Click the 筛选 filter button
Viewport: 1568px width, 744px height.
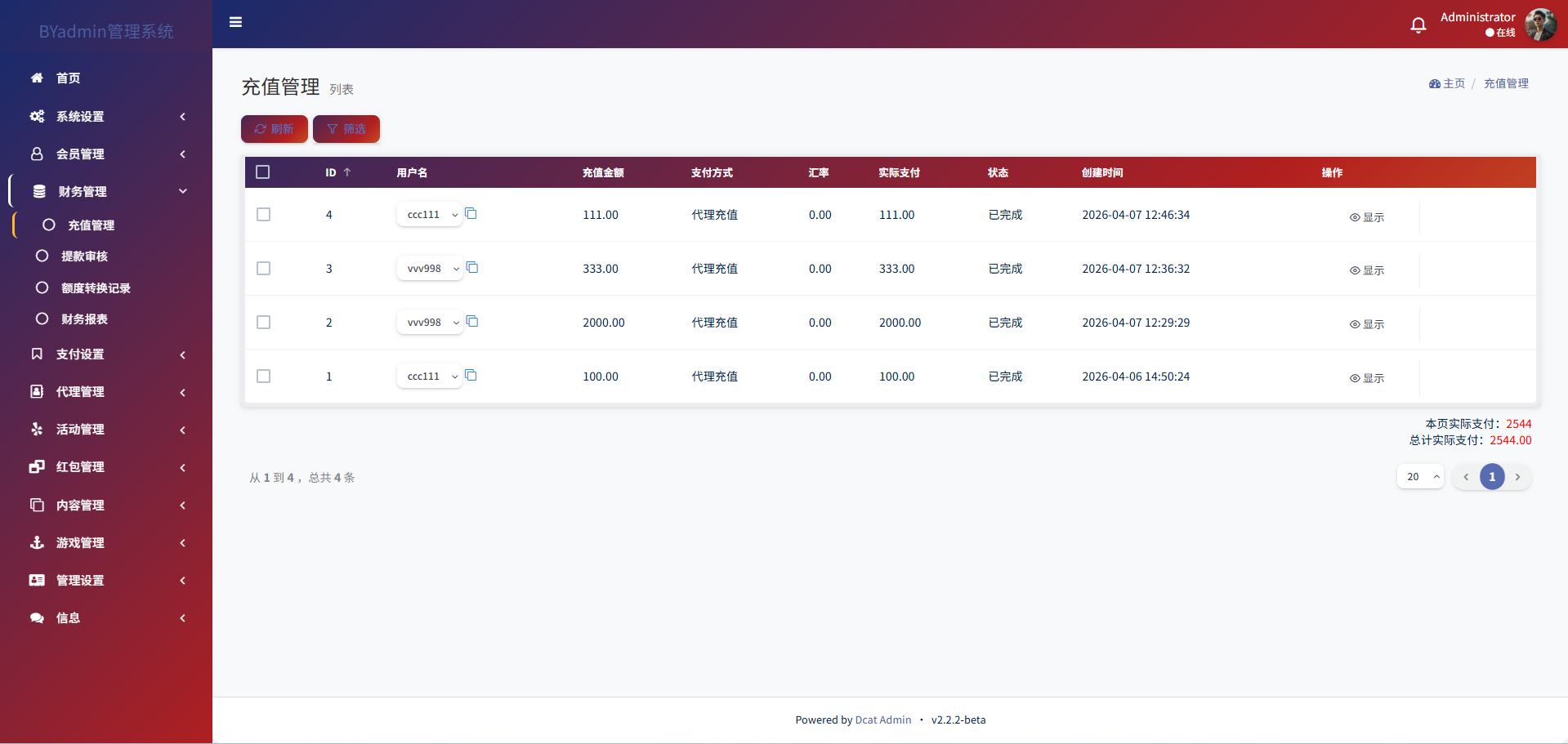[346, 129]
